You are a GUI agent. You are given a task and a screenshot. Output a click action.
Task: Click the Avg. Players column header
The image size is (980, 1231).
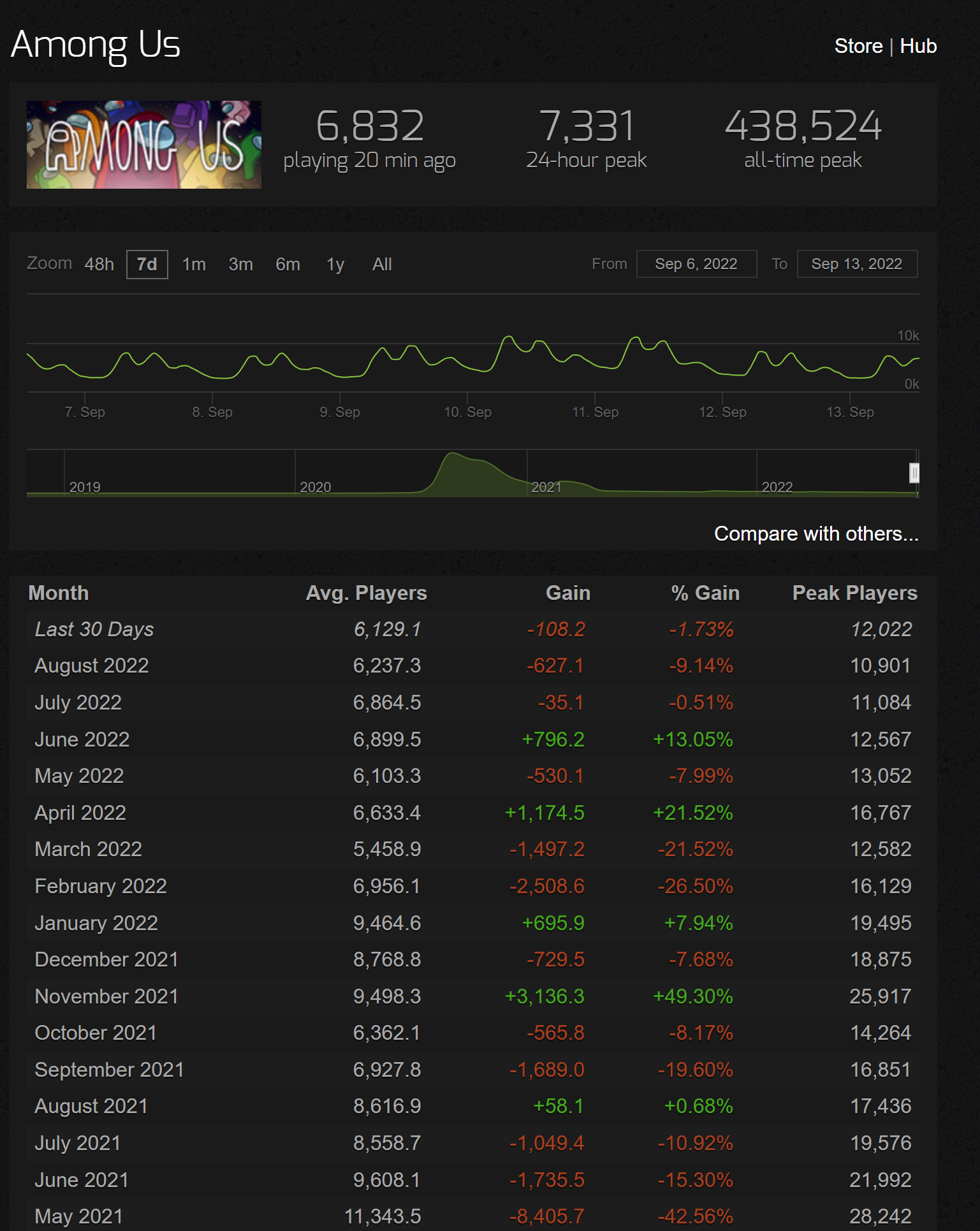(367, 593)
